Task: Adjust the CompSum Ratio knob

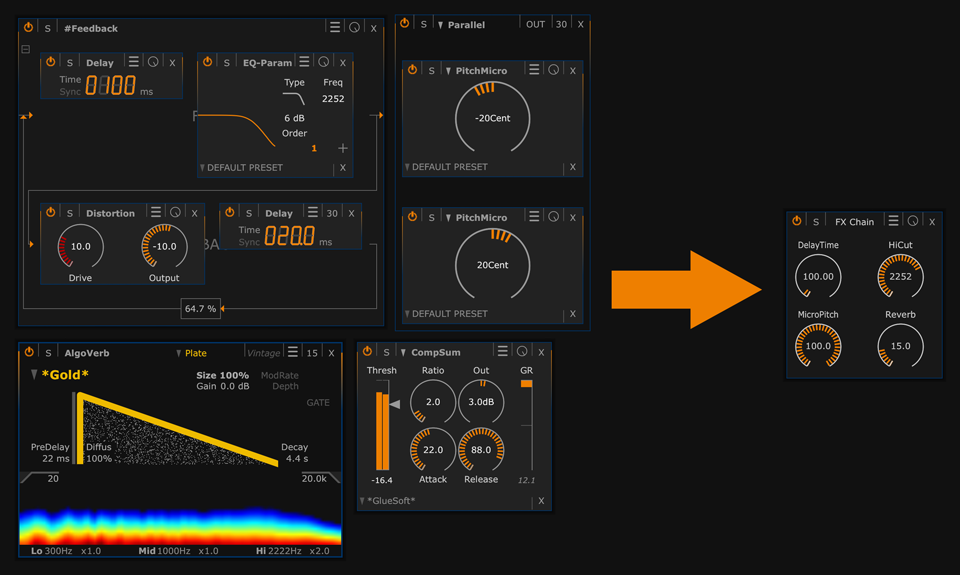Action: click(x=433, y=402)
